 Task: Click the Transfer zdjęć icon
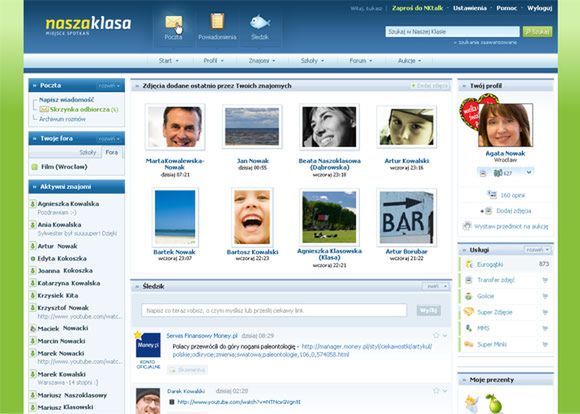(469, 280)
